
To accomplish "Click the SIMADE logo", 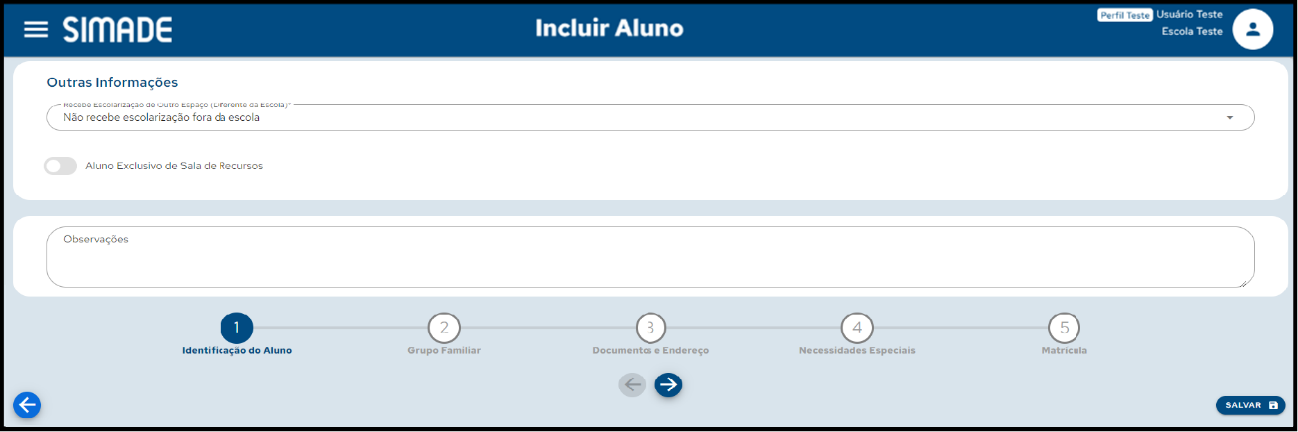I will 118,30.
